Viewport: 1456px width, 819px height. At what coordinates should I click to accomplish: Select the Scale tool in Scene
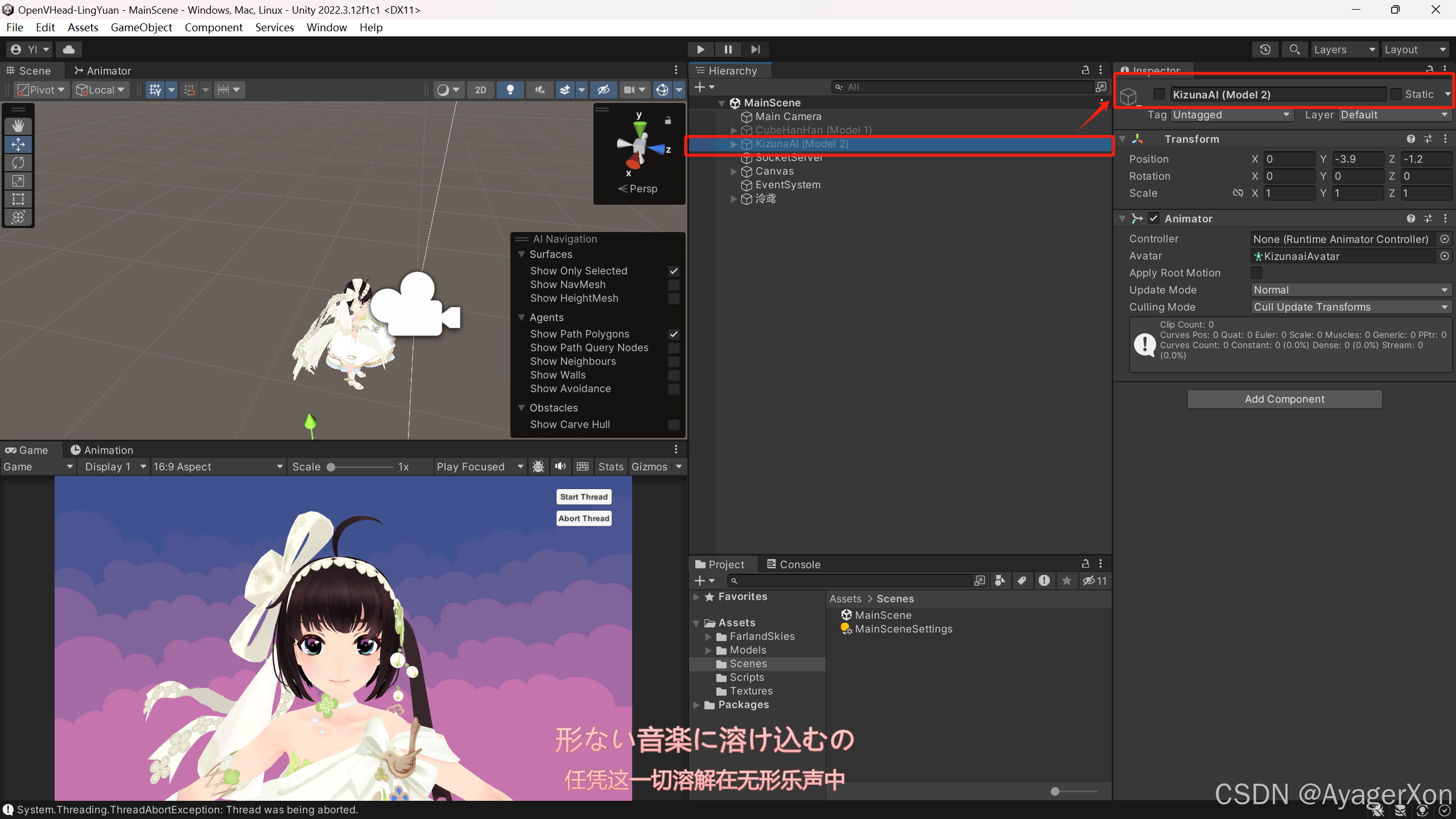tap(18, 181)
